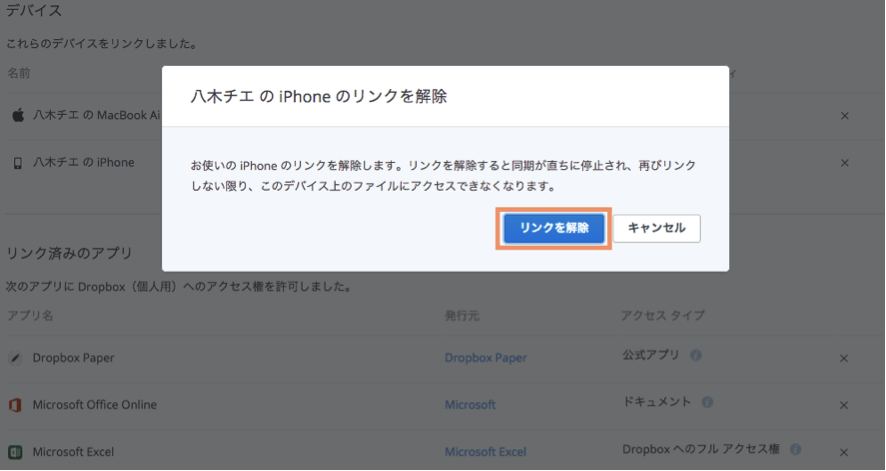Image resolution: width=886 pixels, height=471 pixels.
Task: Unlink MacBook Air using its X button
Action: (845, 116)
